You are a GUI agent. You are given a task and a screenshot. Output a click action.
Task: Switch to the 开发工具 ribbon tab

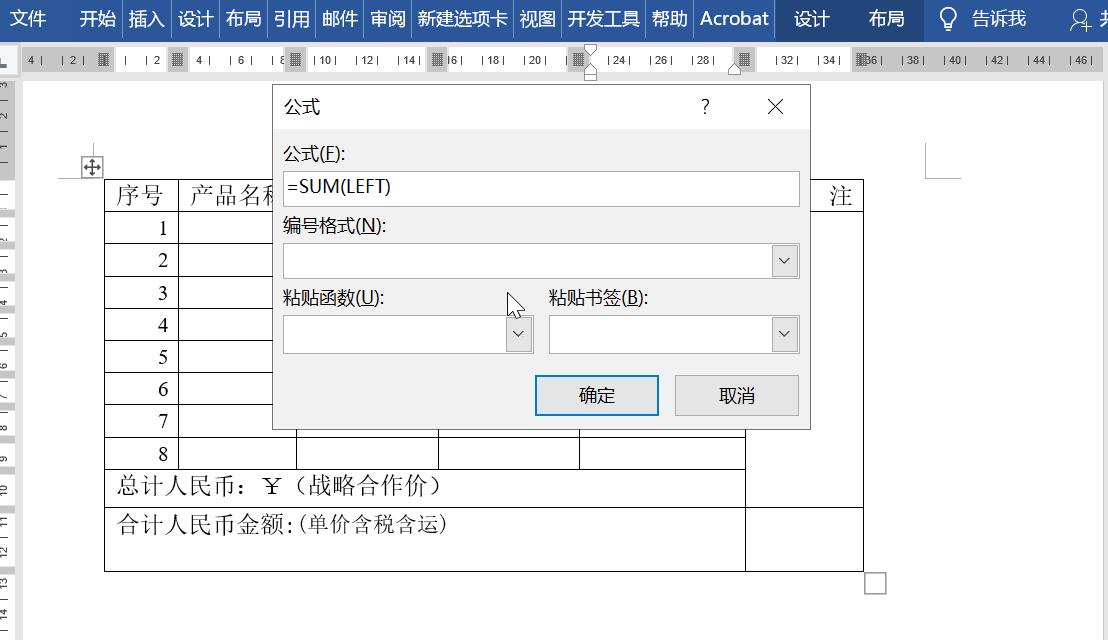602,19
